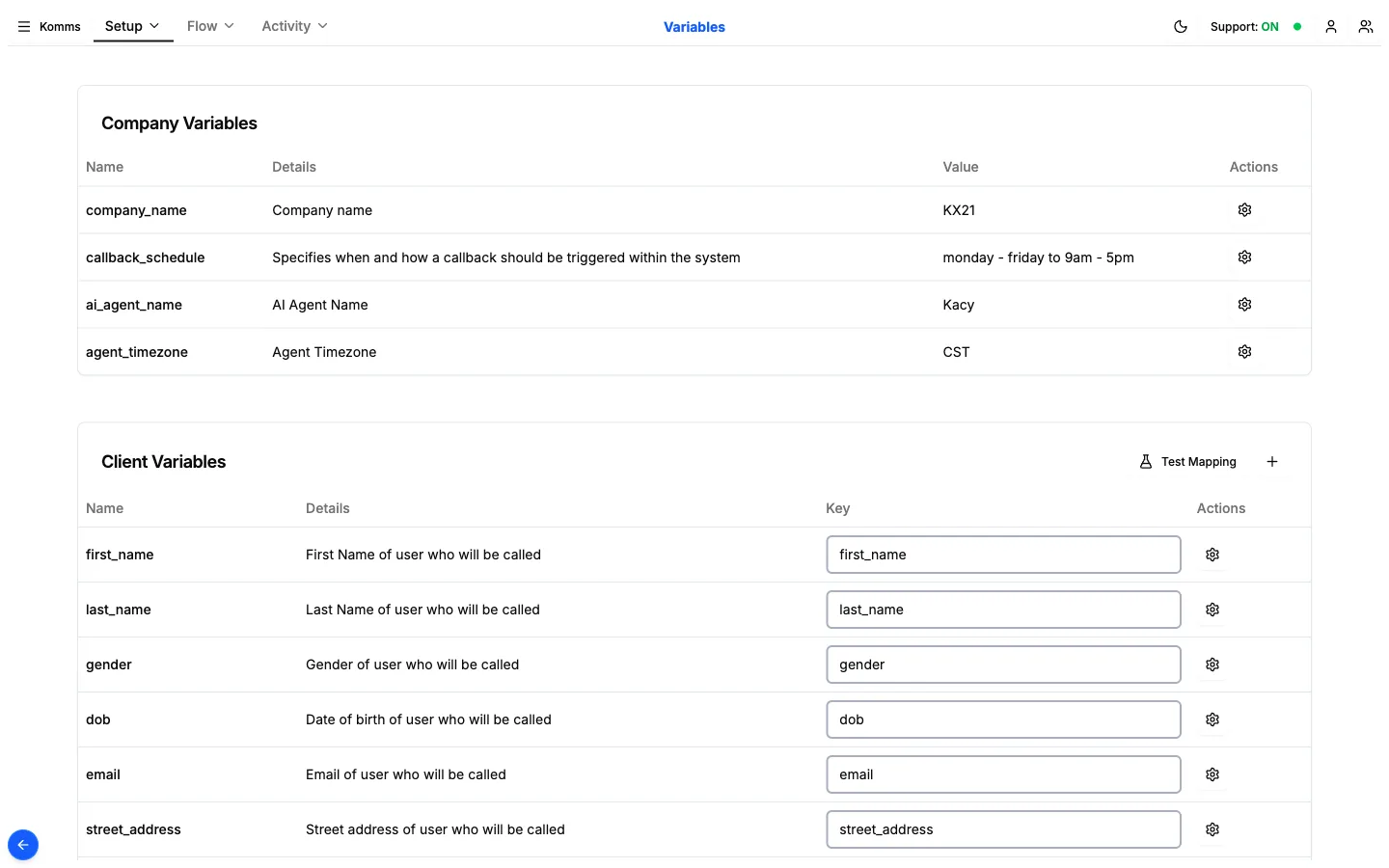
Task: Edit the gender key field
Action: [x=1003, y=665]
